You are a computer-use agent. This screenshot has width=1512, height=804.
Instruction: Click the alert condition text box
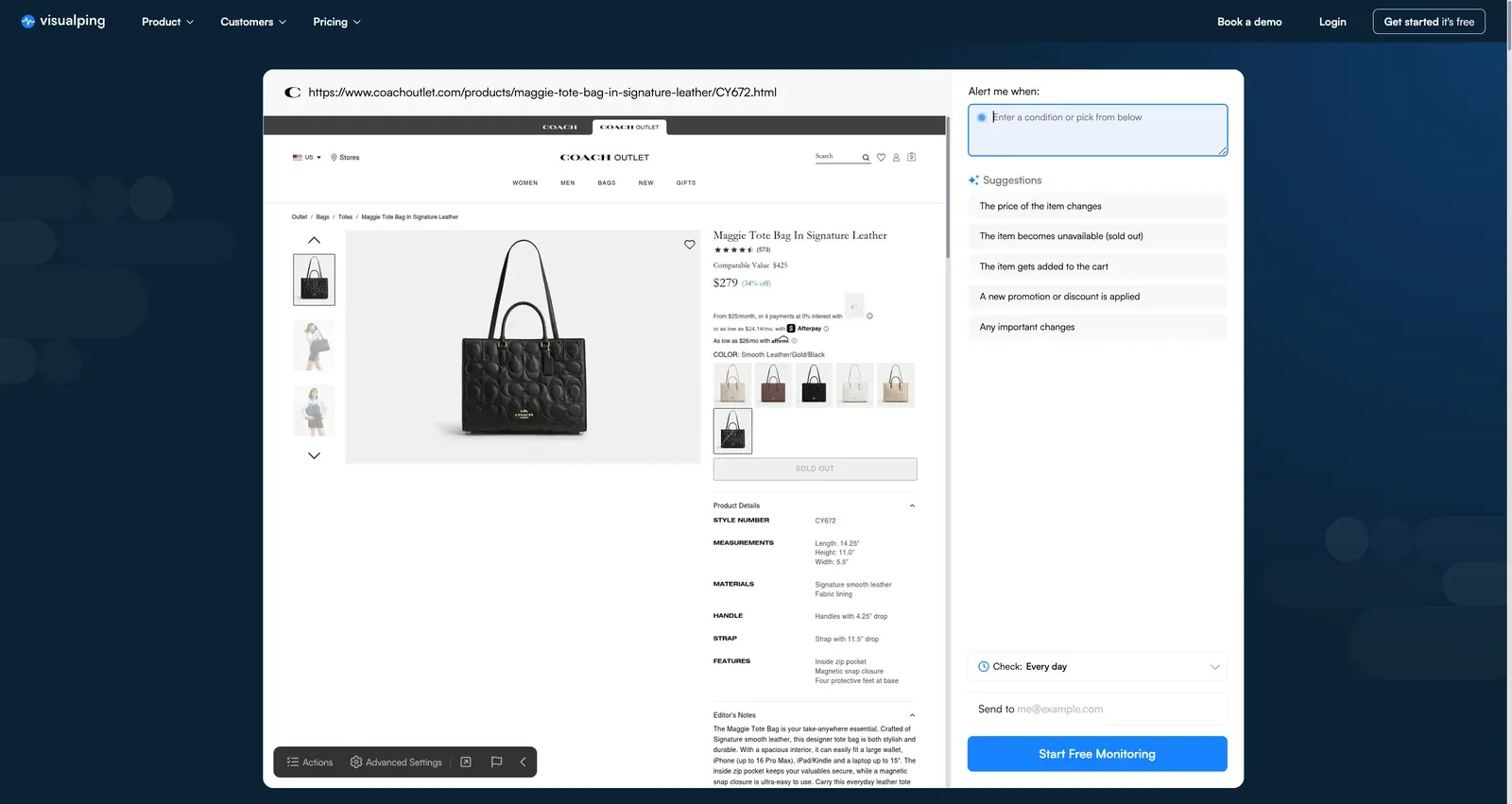1097,129
